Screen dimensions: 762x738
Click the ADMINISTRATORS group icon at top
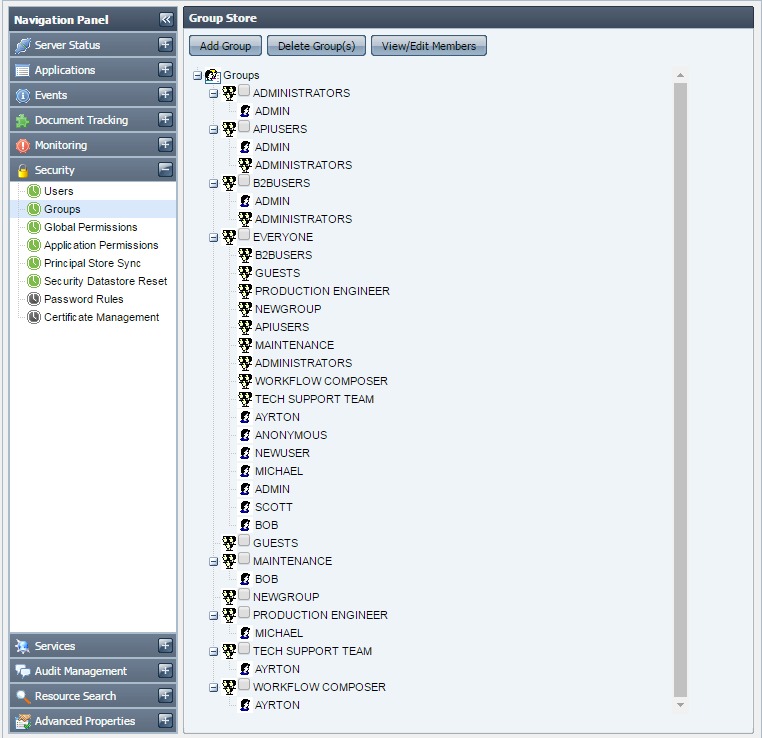229,93
